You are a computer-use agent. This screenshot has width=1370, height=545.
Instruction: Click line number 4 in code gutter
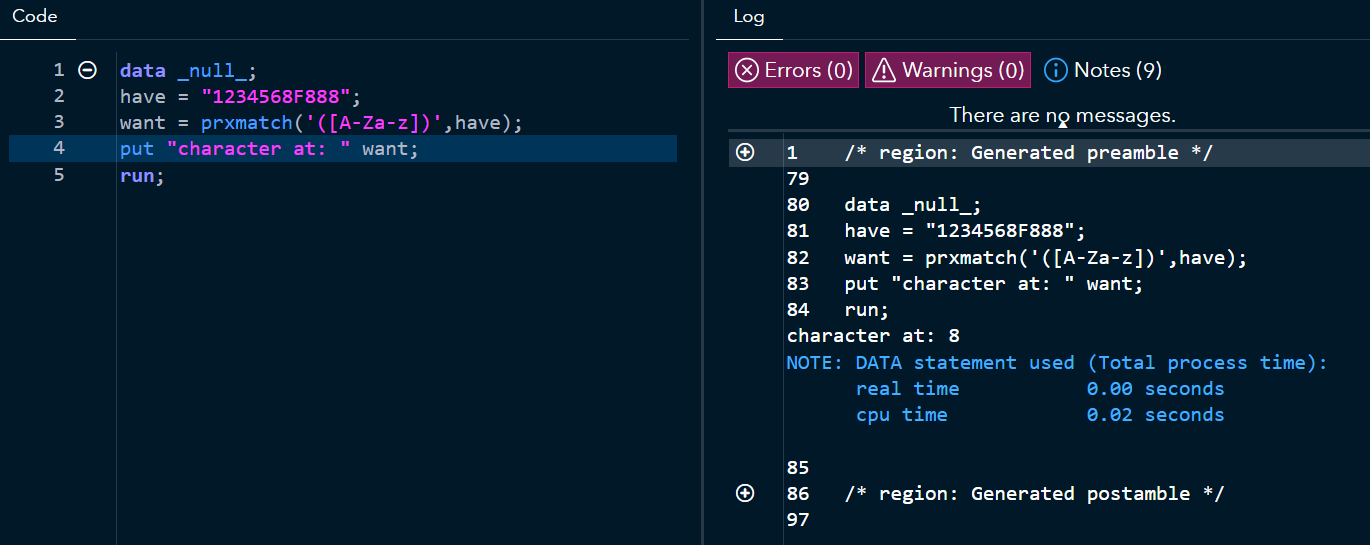(x=59, y=148)
